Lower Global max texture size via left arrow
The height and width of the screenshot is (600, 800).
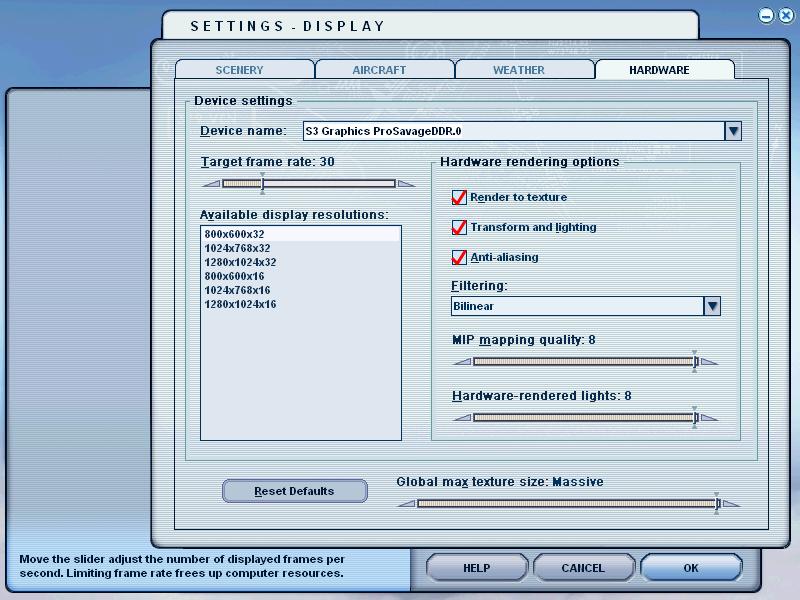[406, 504]
